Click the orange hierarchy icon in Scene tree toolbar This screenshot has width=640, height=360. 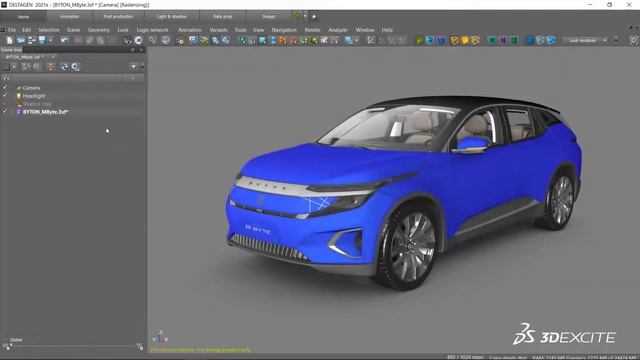(51, 67)
